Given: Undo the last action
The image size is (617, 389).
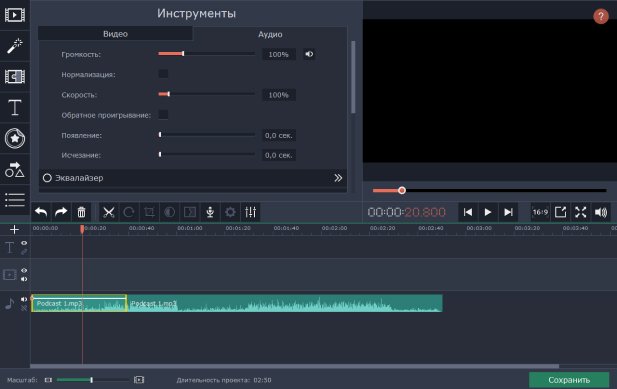Looking at the screenshot, I should pos(41,212).
